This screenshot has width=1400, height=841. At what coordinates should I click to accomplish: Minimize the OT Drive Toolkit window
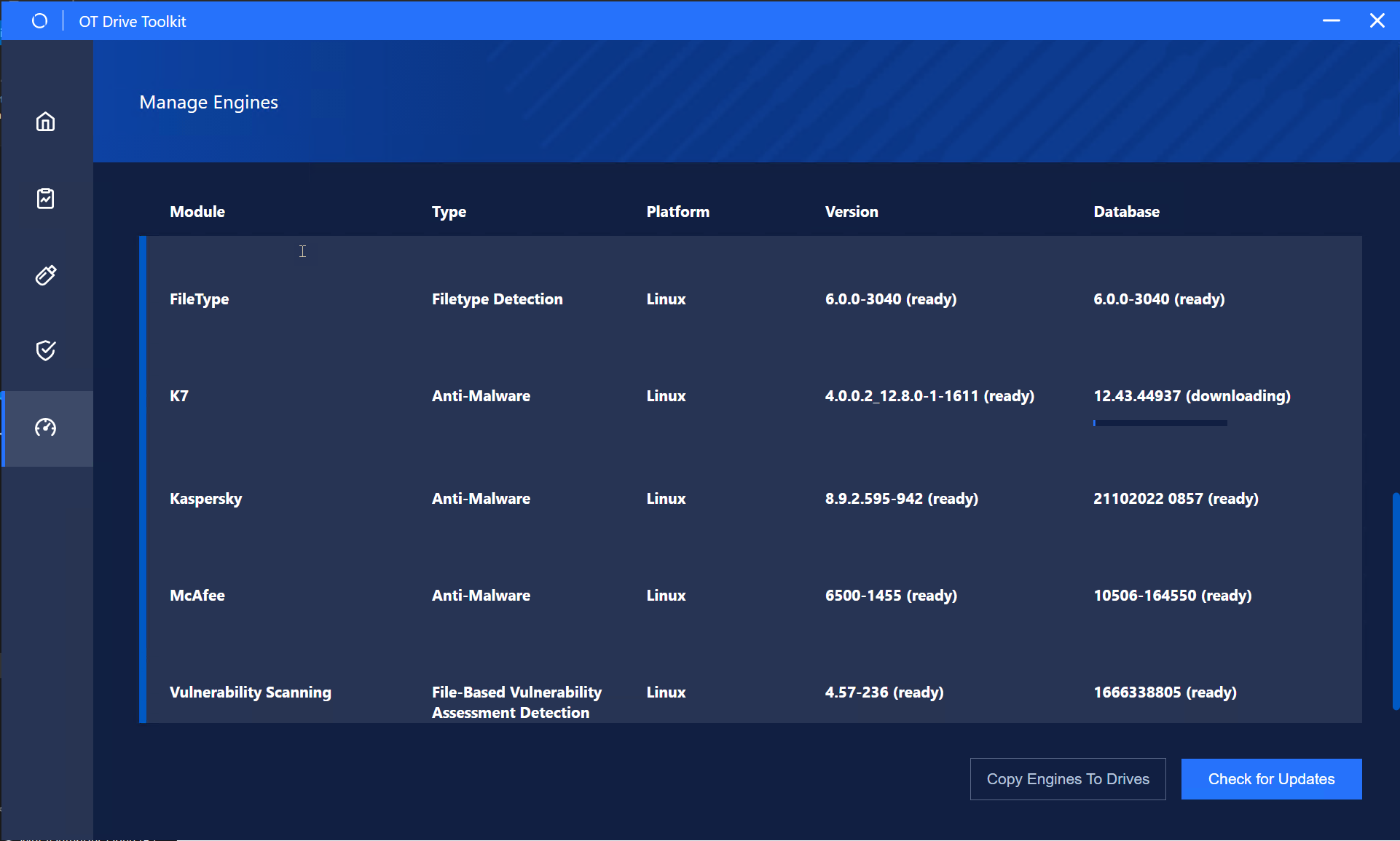pyautogui.click(x=1331, y=20)
